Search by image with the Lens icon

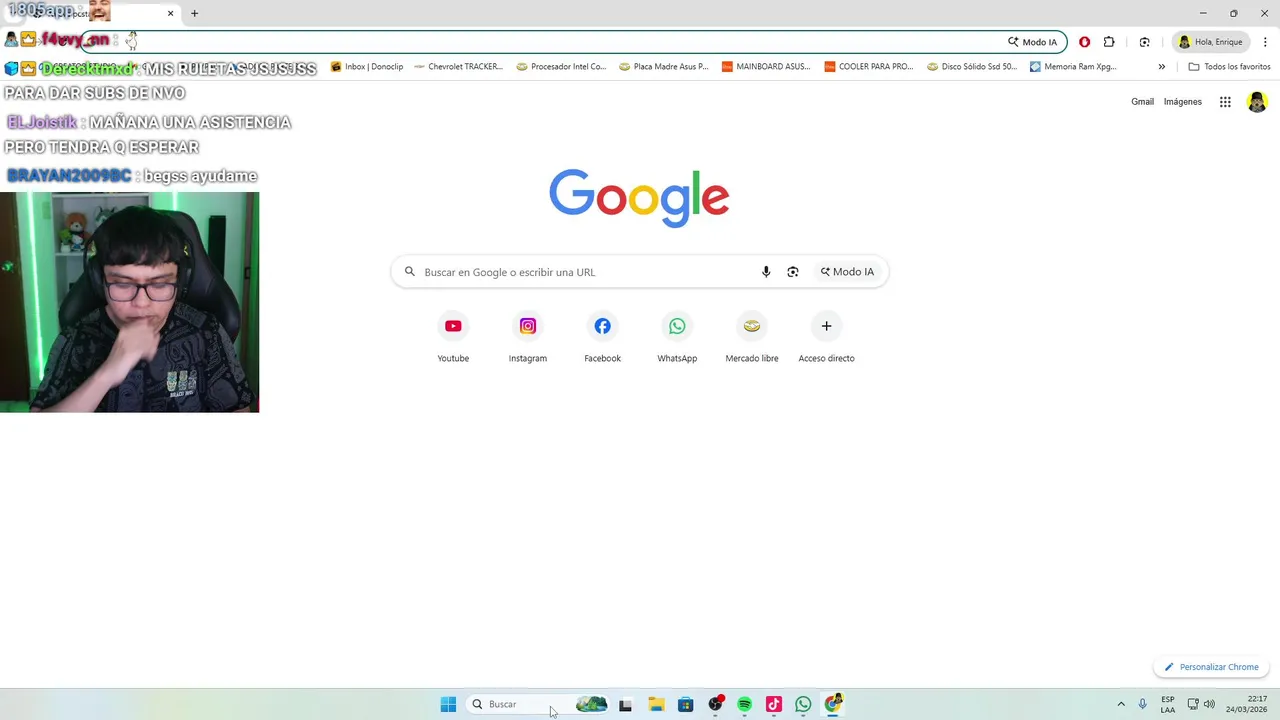pyautogui.click(x=793, y=272)
